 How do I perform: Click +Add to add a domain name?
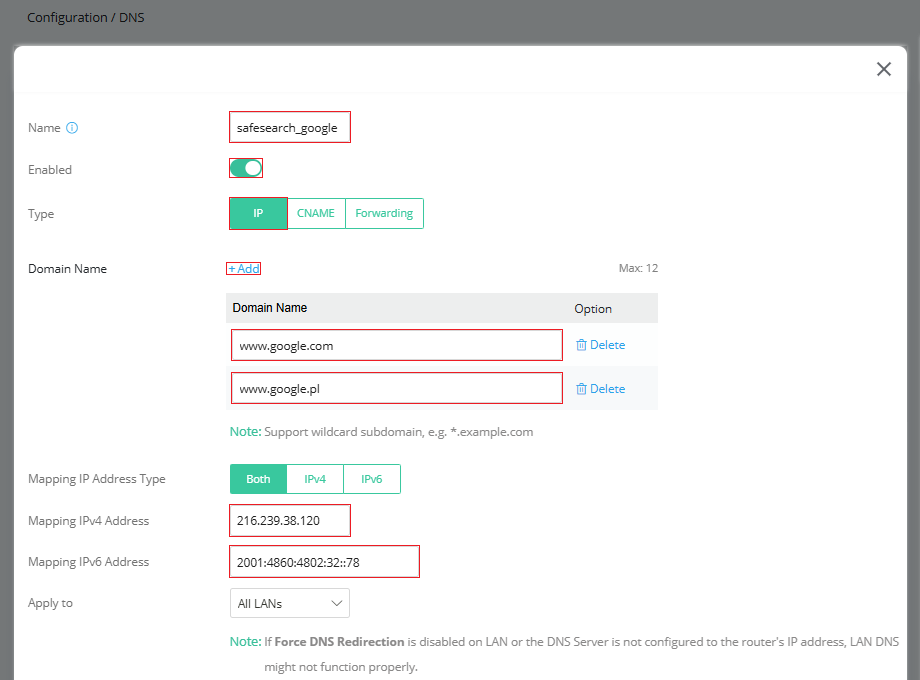pos(244,269)
